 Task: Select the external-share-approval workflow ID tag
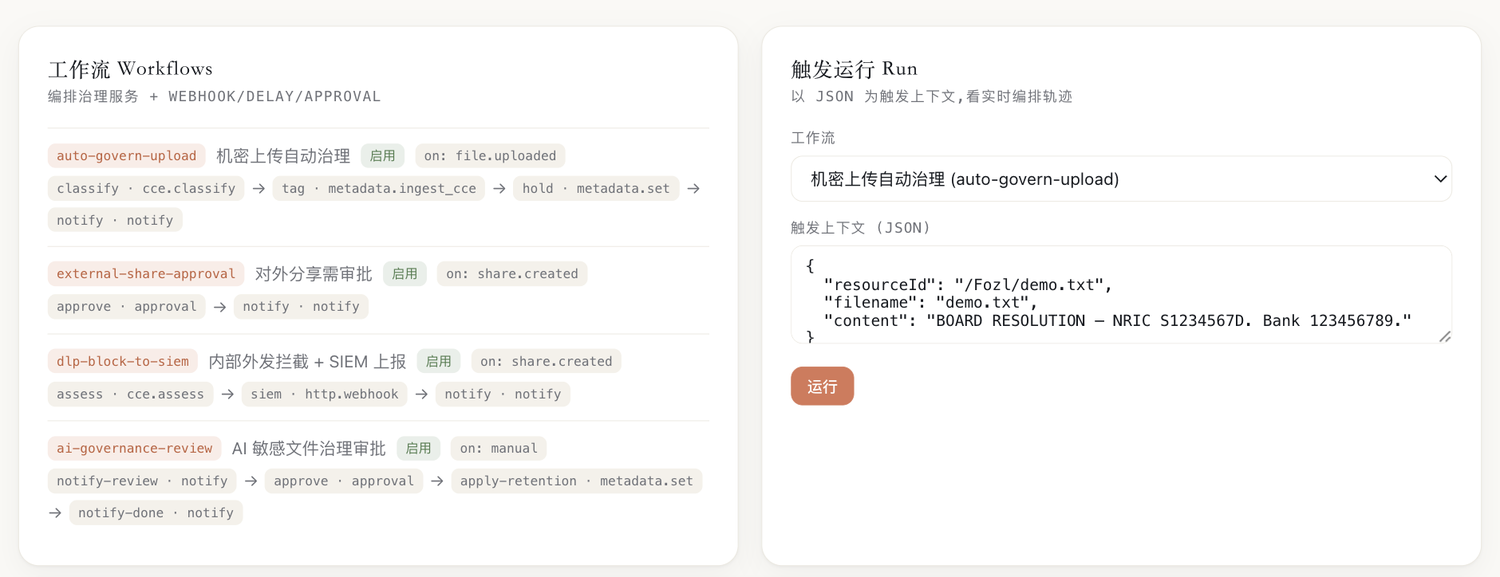pyautogui.click(x=146, y=274)
